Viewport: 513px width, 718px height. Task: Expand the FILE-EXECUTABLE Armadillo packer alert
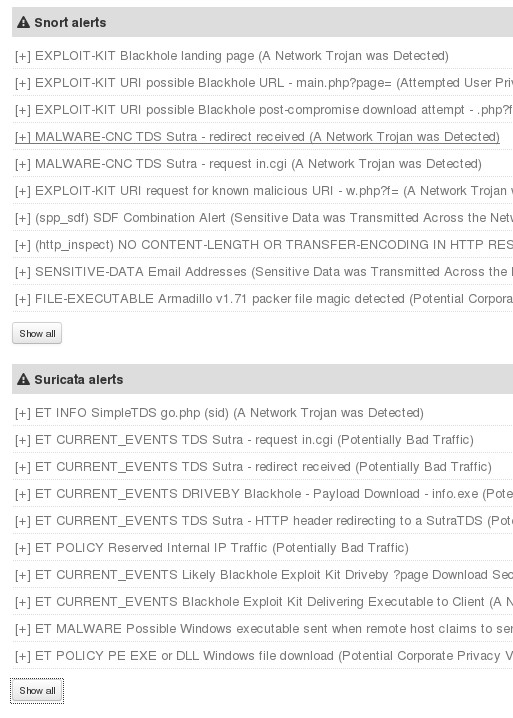click(x=264, y=299)
